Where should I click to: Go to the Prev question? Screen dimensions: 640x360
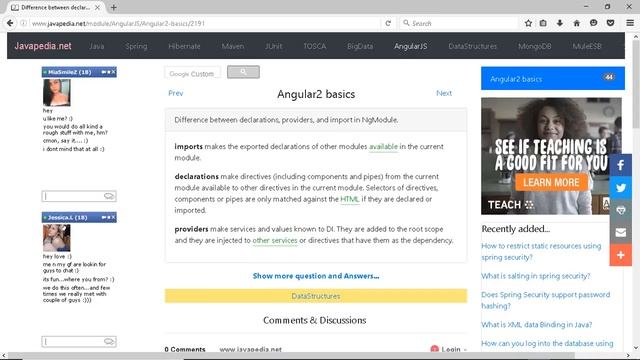click(176, 93)
